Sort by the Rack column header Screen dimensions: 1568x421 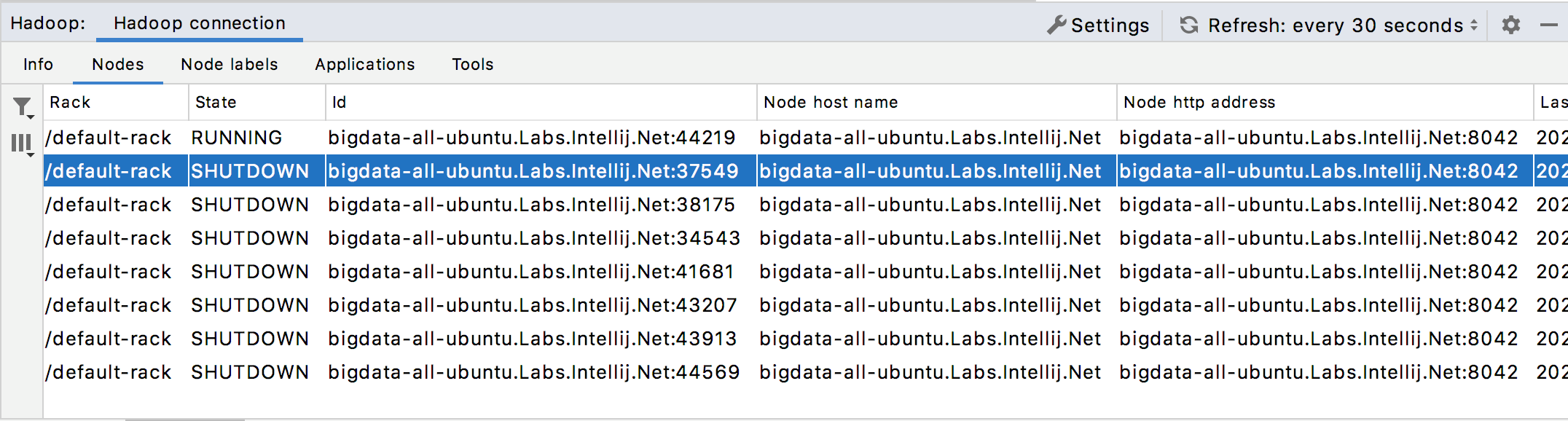coord(70,102)
